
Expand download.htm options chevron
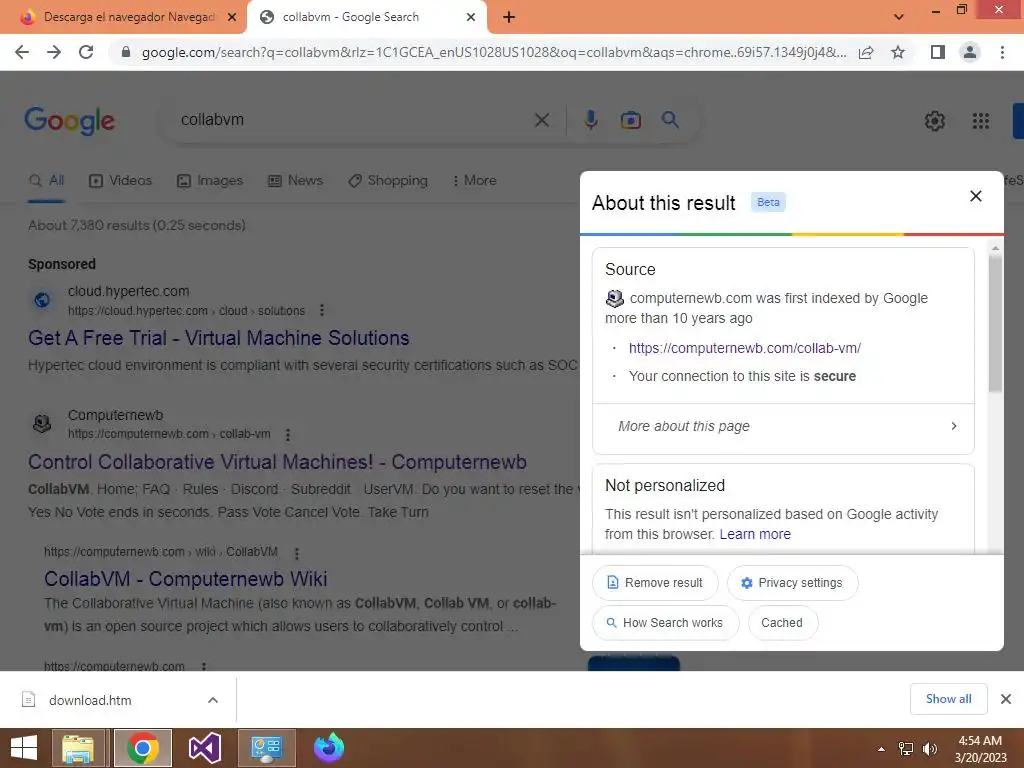point(213,700)
